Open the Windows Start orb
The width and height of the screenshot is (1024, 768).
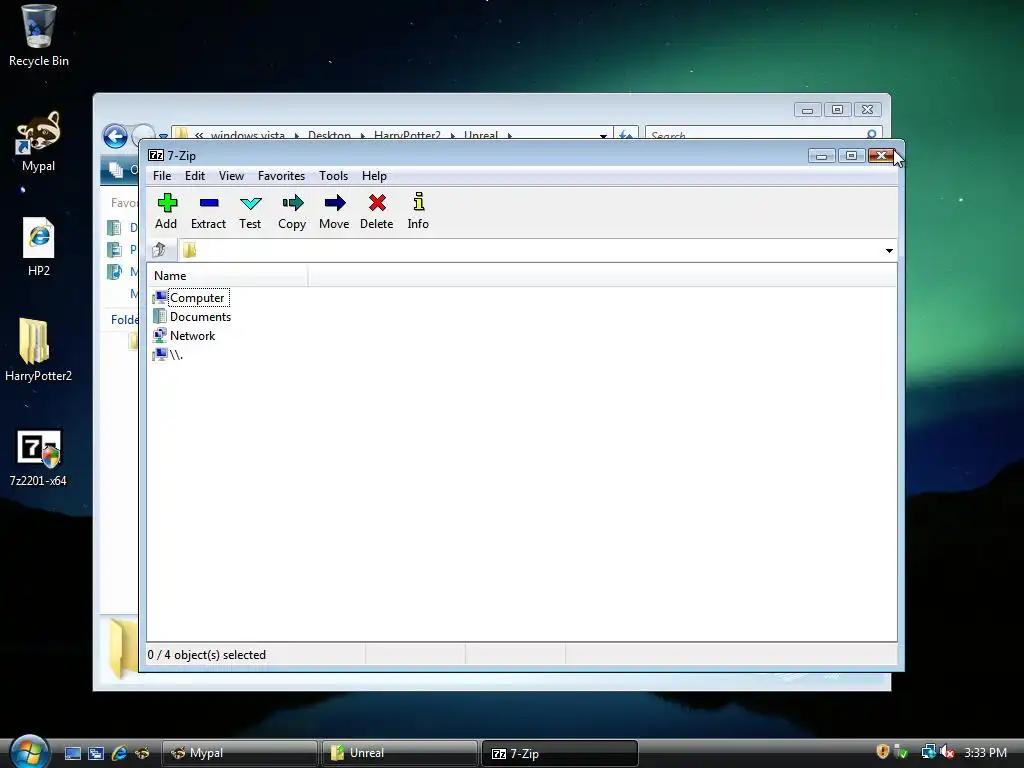click(x=29, y=752)
